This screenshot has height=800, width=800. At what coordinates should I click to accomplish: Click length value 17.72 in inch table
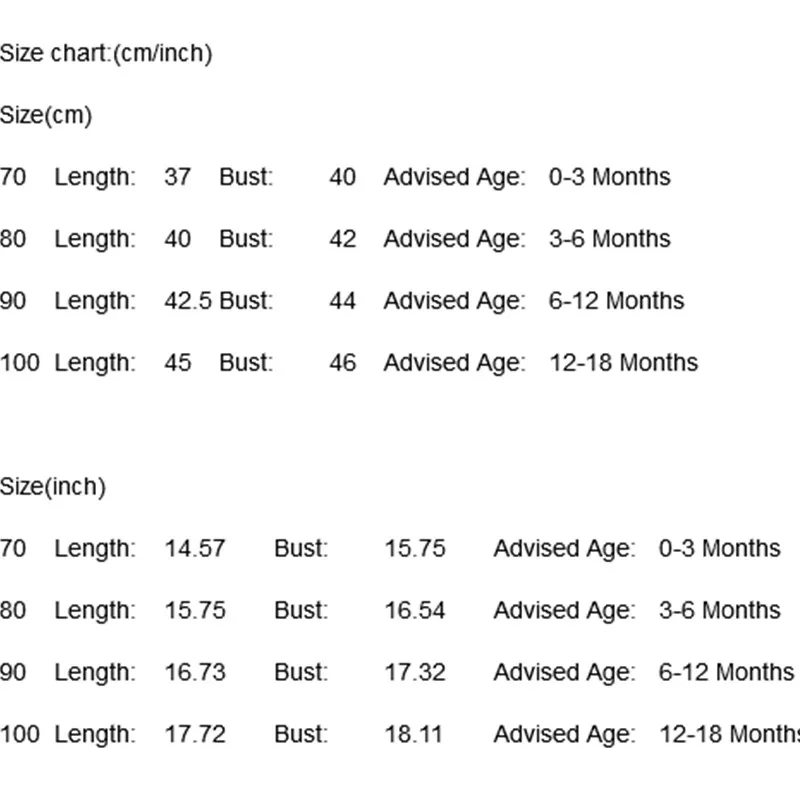[195, 734]
